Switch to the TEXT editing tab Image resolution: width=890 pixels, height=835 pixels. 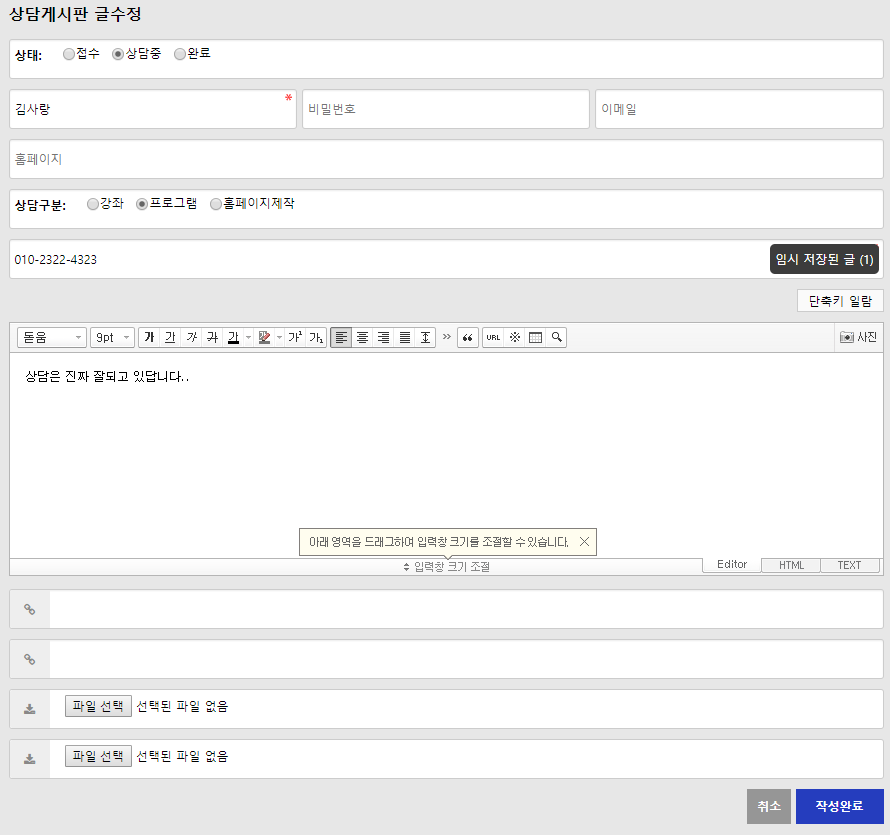(849, 565)
